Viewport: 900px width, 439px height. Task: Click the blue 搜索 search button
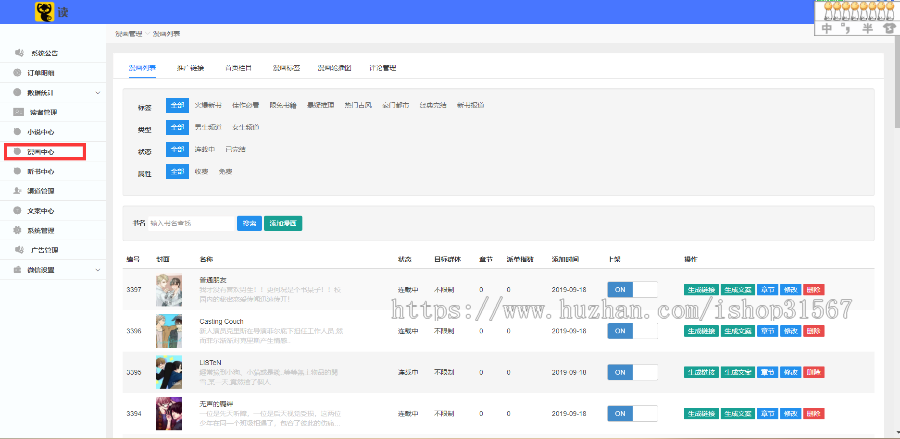pos(249,224)
